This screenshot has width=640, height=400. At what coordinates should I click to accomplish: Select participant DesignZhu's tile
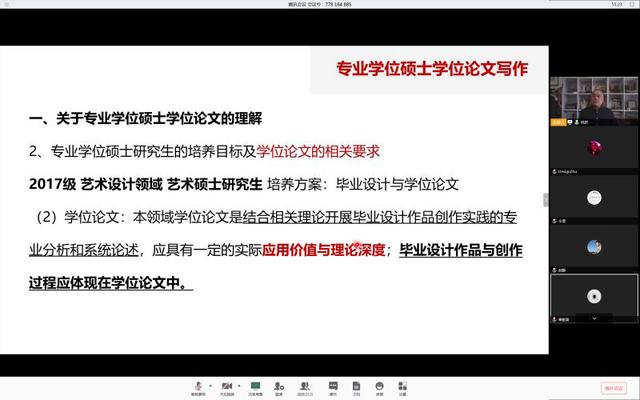pyautogui.click(x=594, y=148)
